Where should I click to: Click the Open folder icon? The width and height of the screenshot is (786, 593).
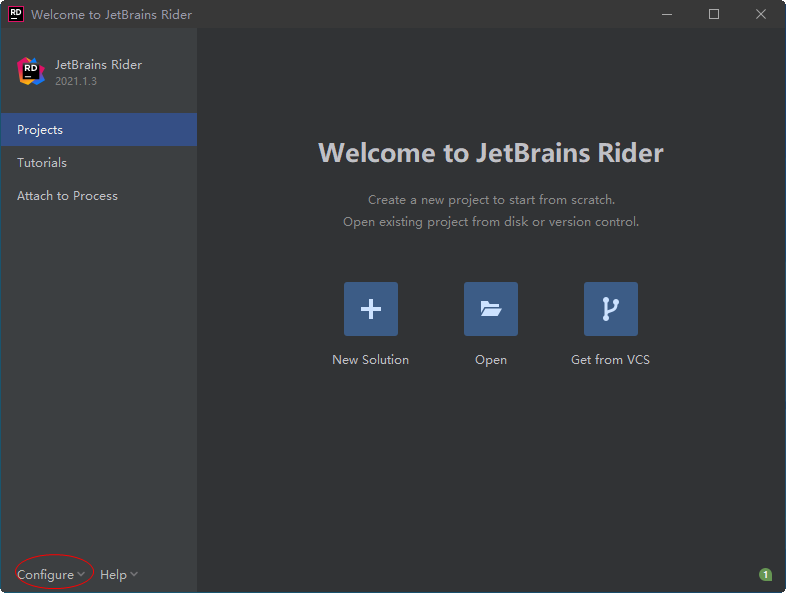491,309
